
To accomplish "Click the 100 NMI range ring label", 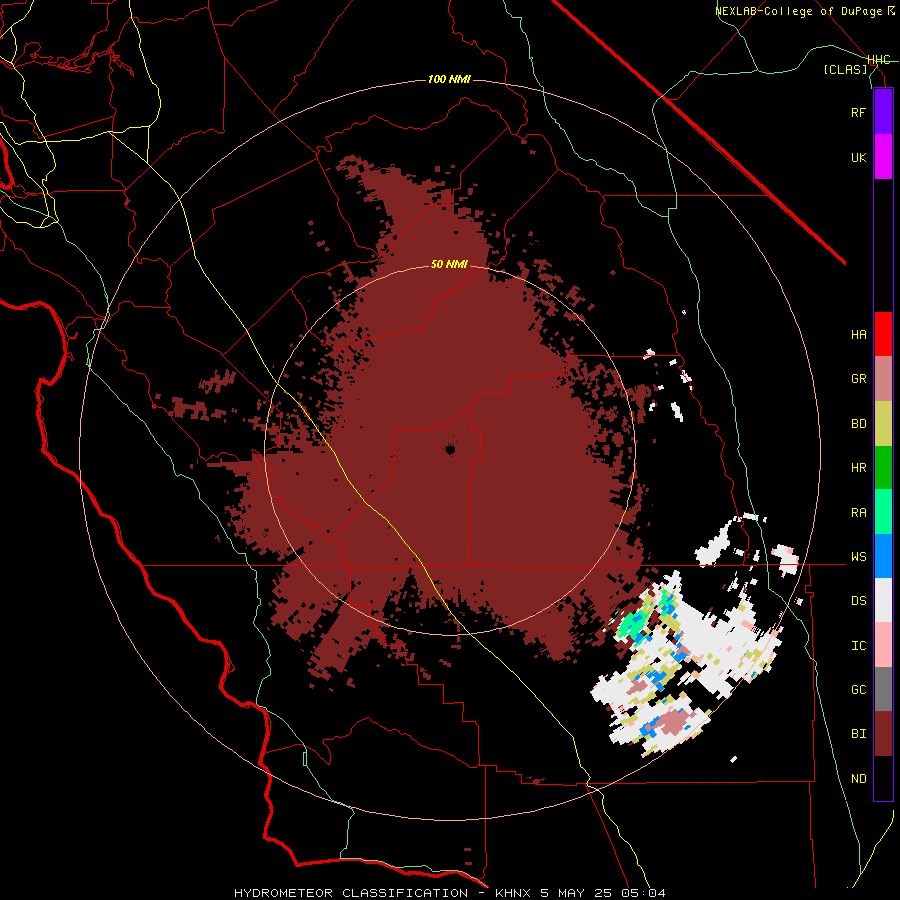I will (x=449, y=79).
